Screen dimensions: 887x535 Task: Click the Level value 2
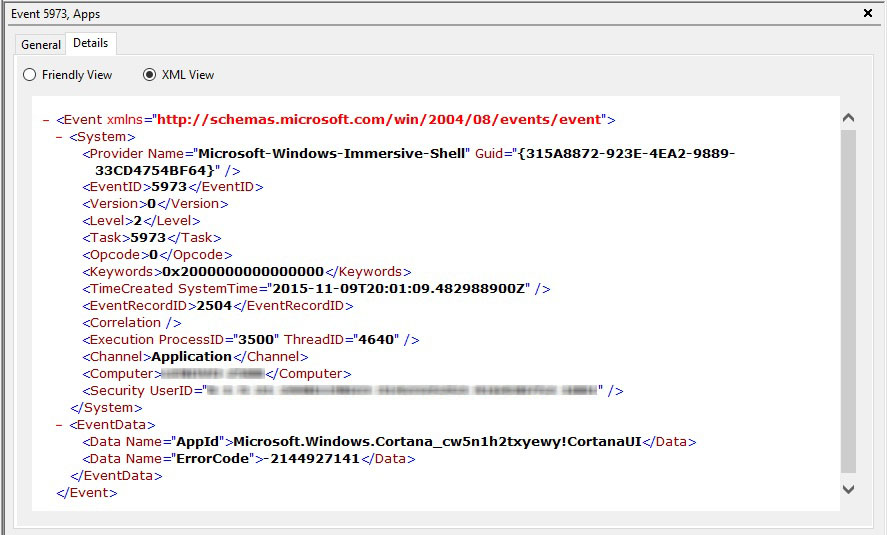tap(137, 221)
